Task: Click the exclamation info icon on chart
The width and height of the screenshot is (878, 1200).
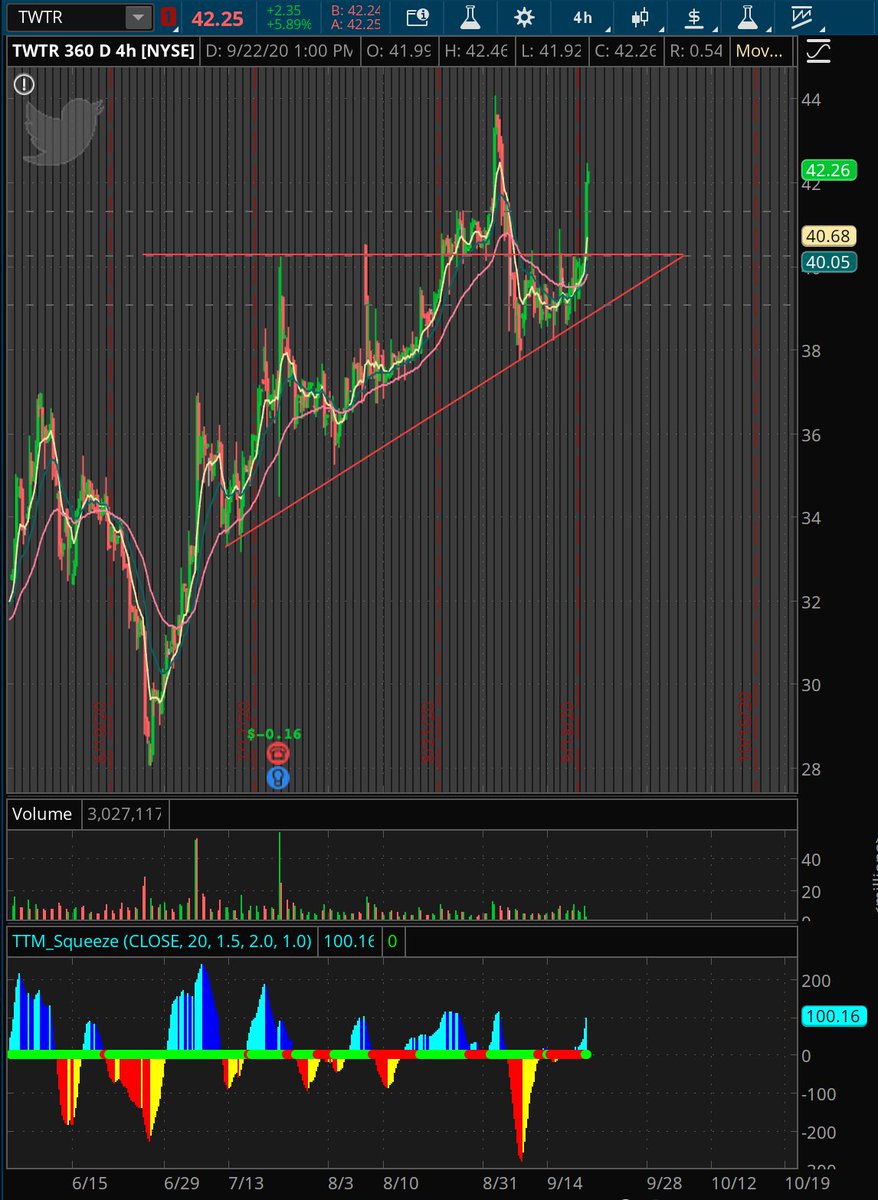Action: tap(22, 85)
